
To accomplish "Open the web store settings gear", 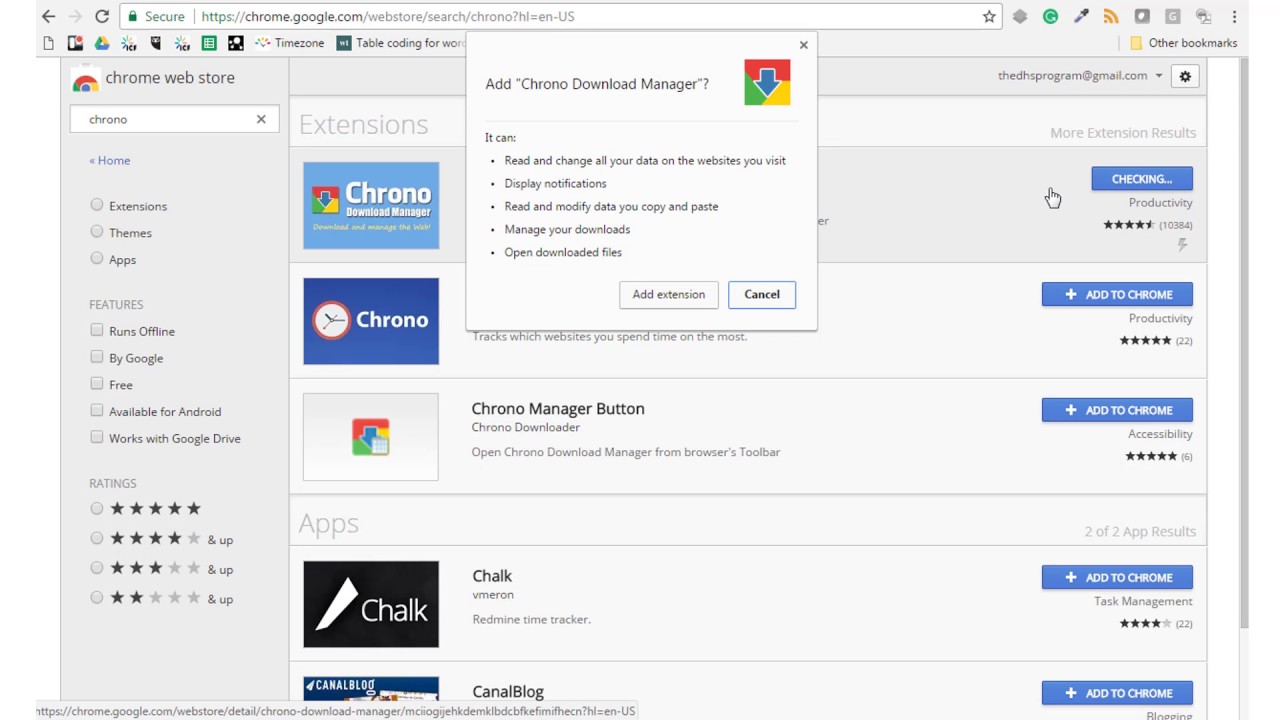I will click(x=1185, y=76).
